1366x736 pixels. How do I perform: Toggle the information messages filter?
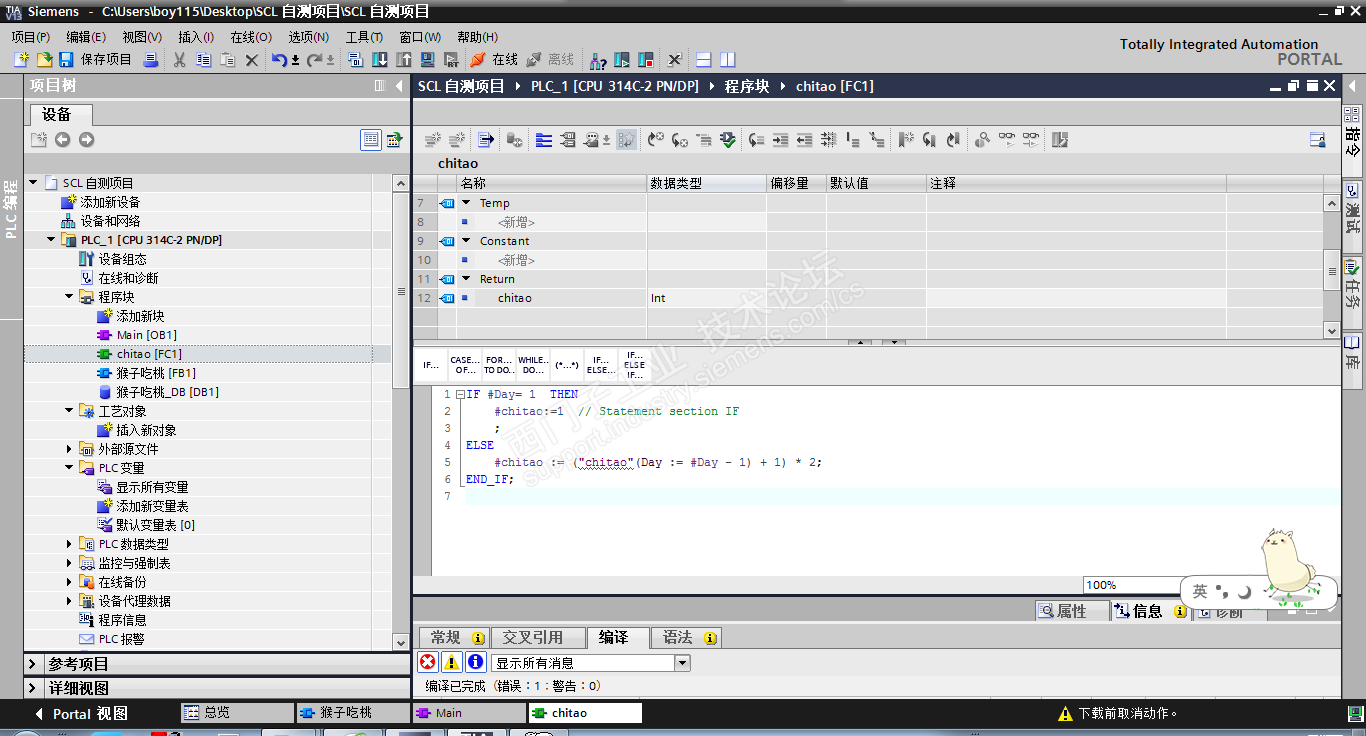[476, 662]
